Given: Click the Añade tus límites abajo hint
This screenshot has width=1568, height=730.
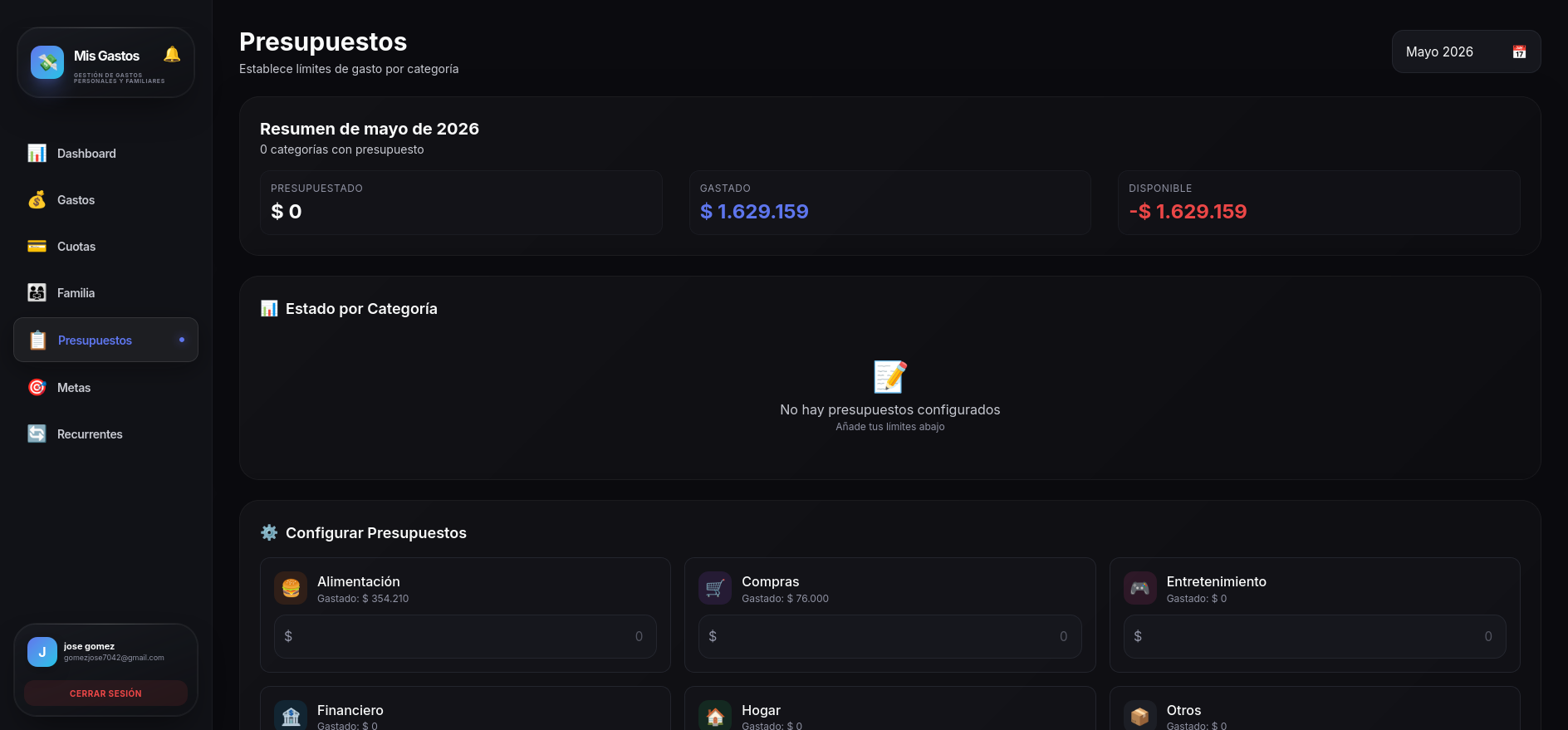Looking at the screenshot, I should tap(890, 427).
